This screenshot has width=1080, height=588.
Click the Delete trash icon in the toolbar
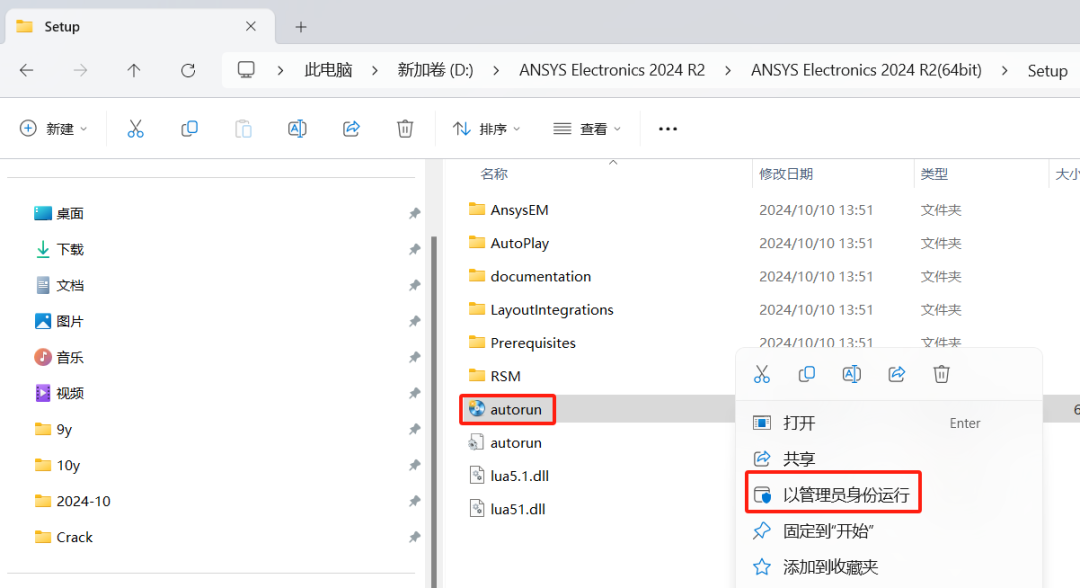click(405, 129)
